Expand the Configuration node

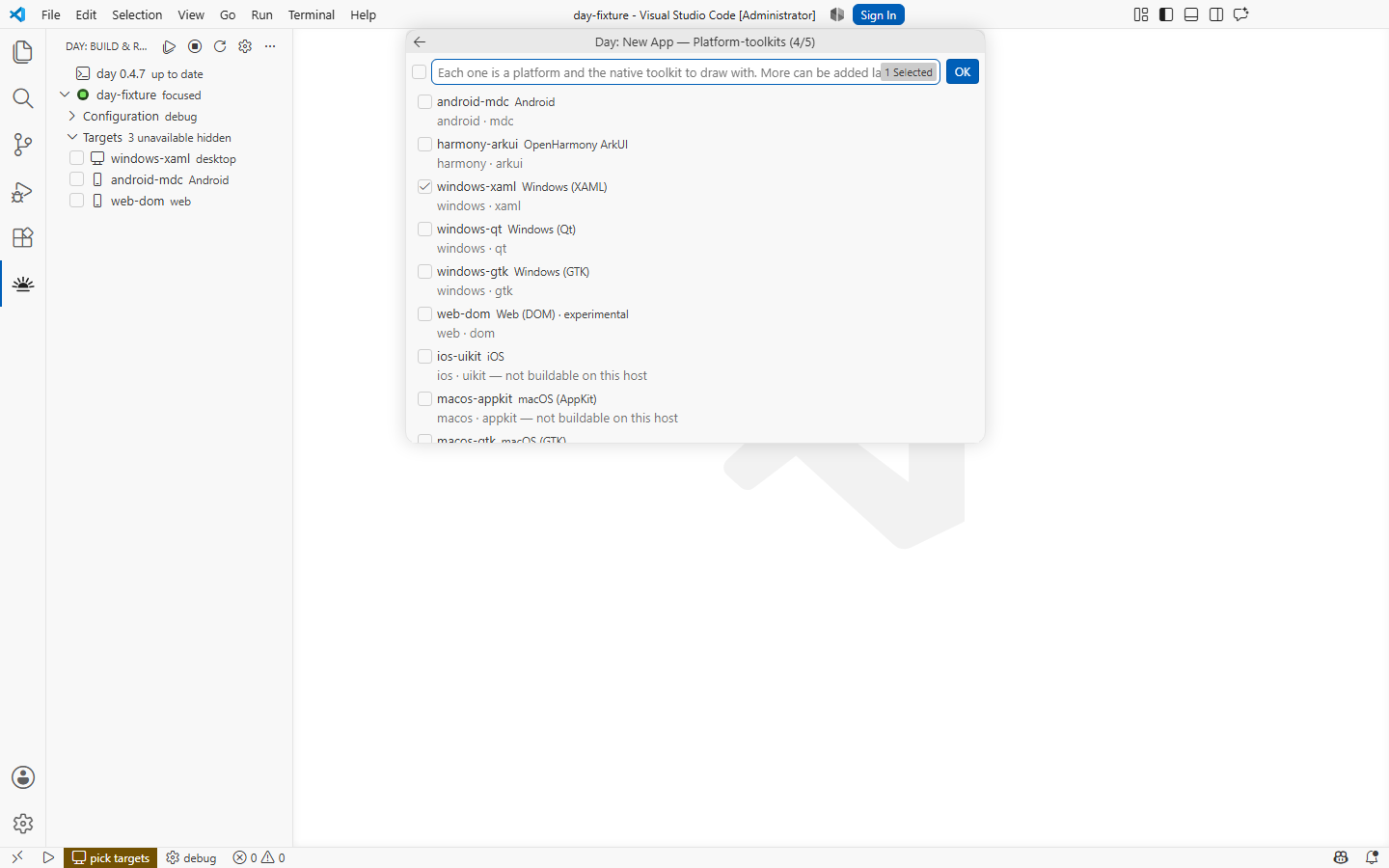(x=72, y=116)
